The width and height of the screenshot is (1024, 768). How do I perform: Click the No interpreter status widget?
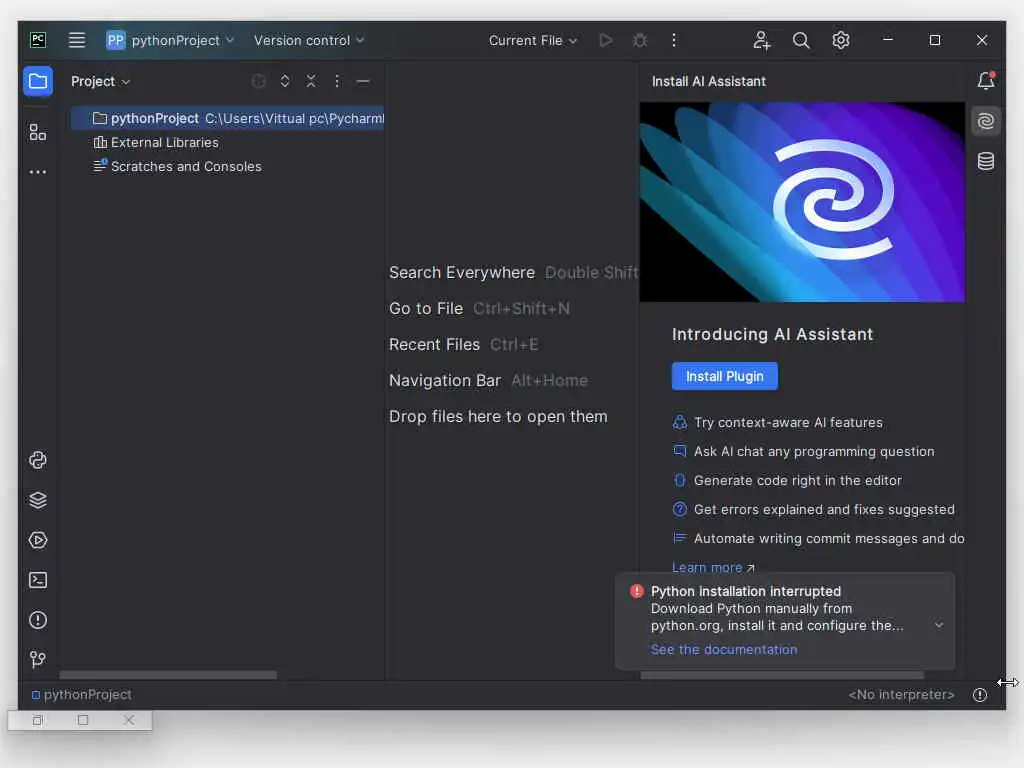(901, 695)
